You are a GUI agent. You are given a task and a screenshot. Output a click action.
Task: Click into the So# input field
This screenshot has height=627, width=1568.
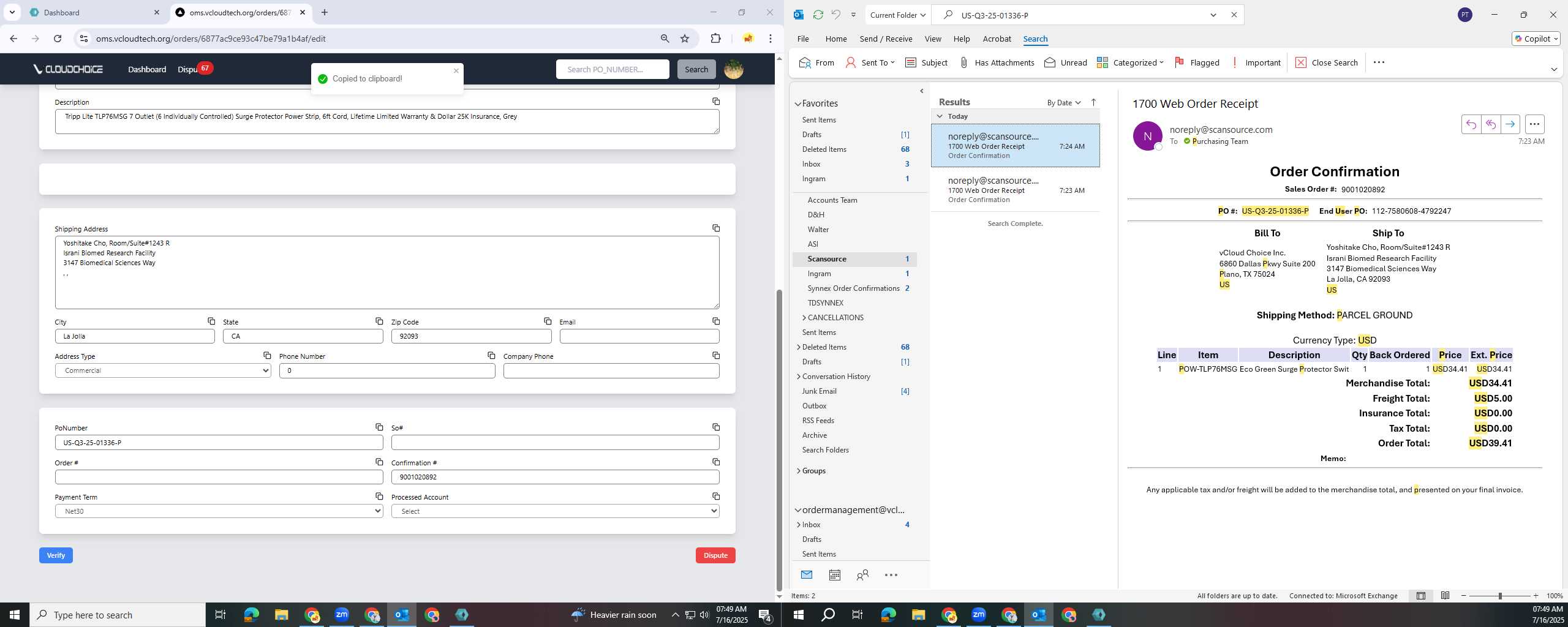555,442
